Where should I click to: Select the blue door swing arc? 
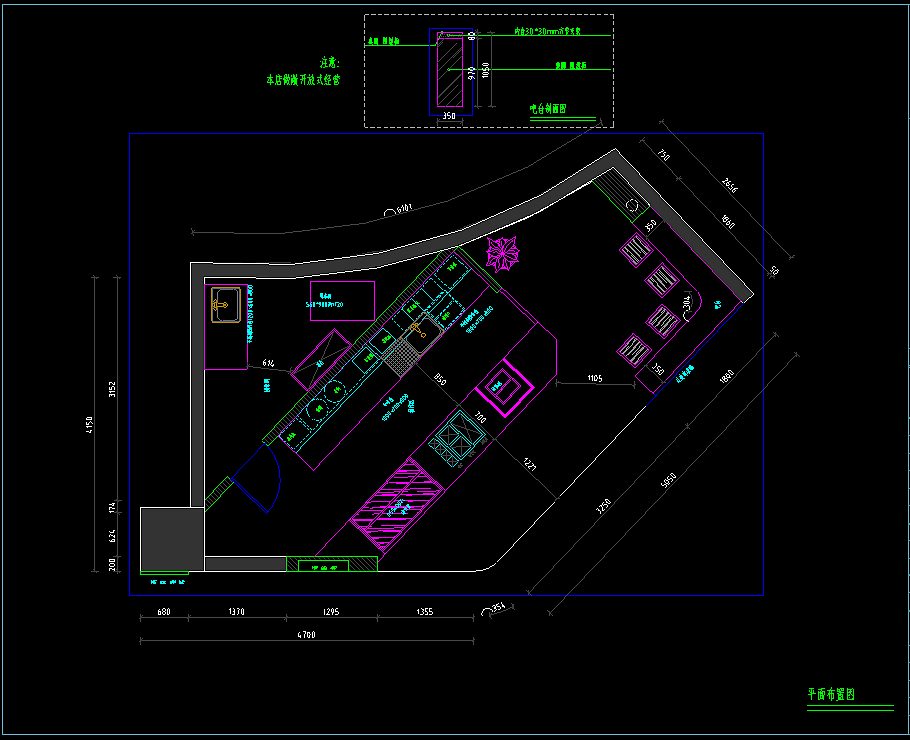click(x=258, y=478)
